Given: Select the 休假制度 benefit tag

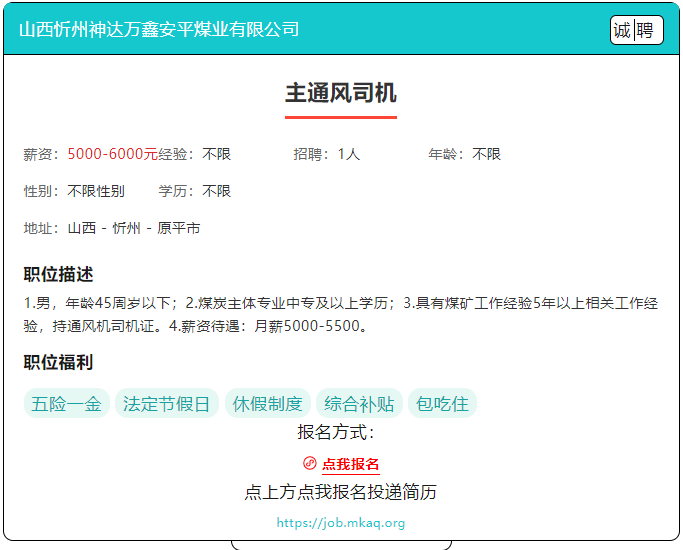Looking at the screenshot, I should 267,403.
